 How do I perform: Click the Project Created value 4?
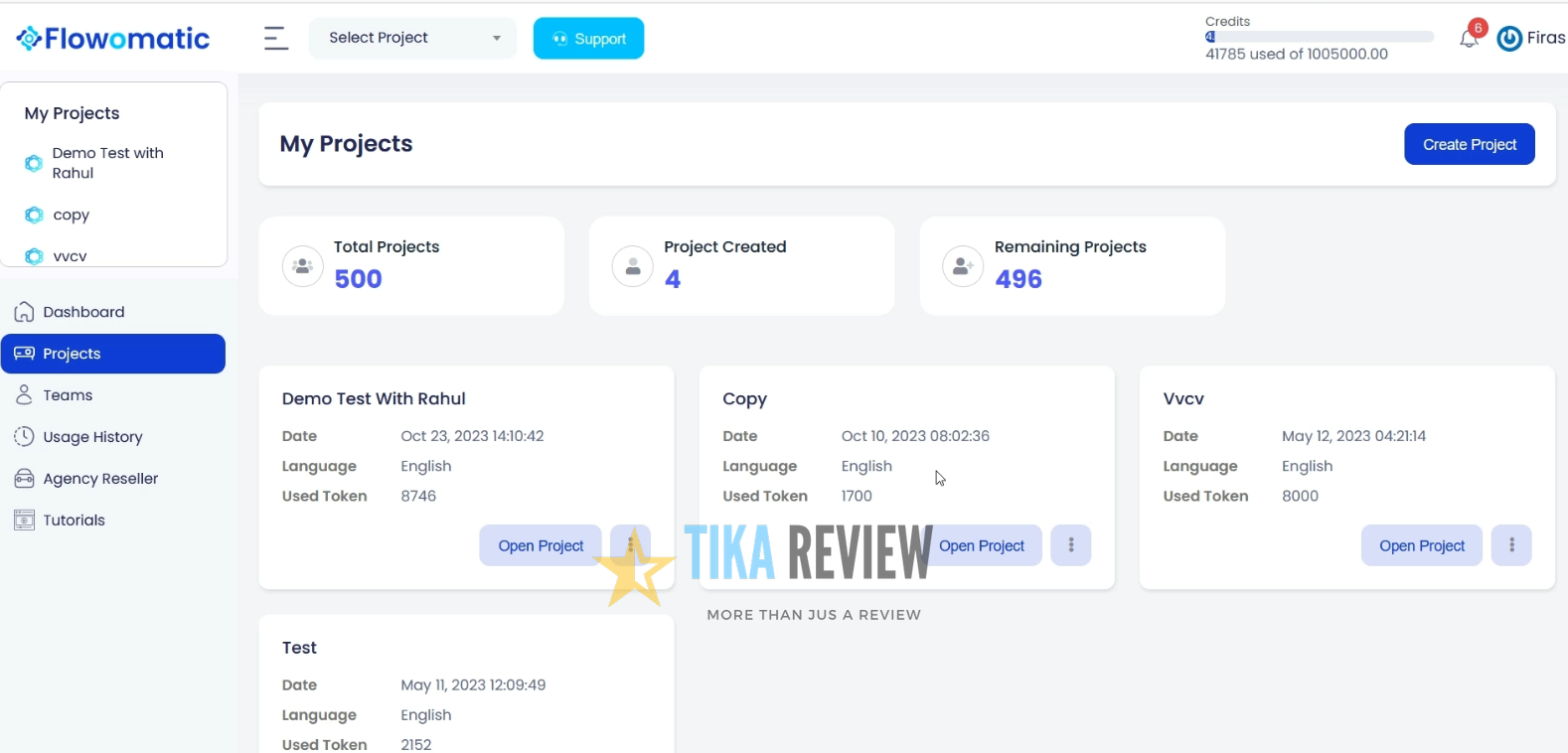(673, 279)
